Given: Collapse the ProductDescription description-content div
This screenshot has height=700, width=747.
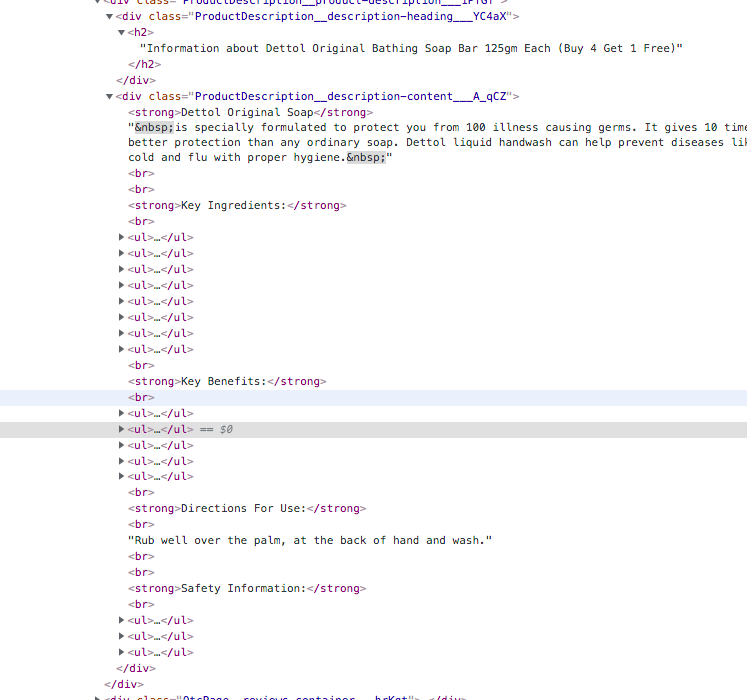Looking at the screenshot, I should [x=109, y=97].
